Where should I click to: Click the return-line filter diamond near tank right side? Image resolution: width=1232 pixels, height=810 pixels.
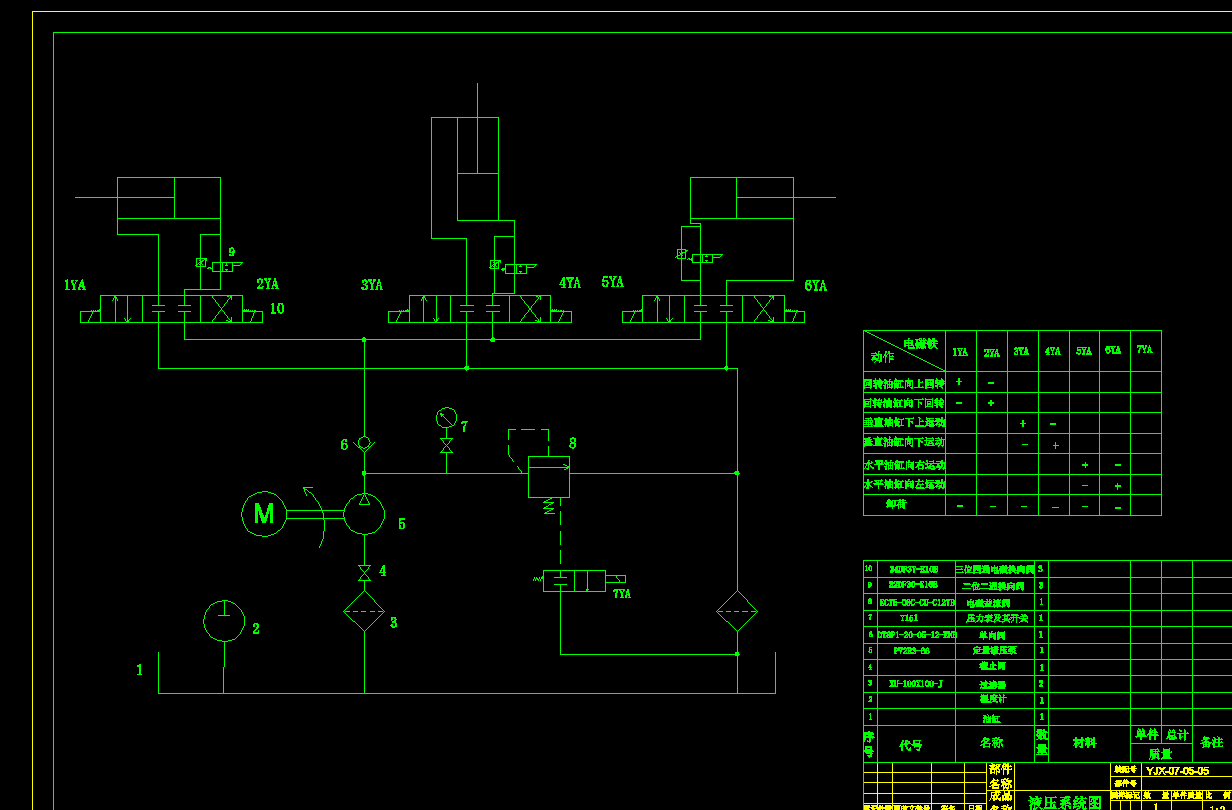coord(737,611)
